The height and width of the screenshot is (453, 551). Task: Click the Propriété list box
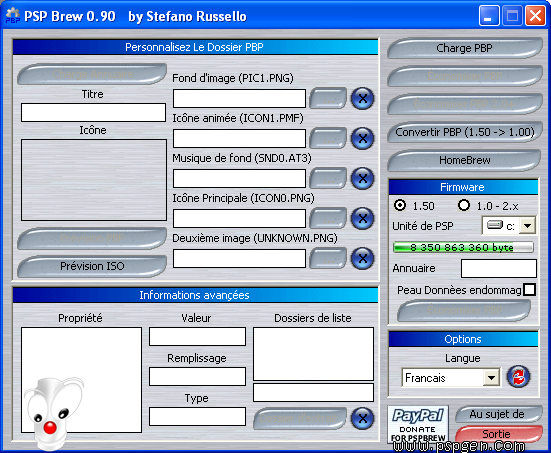pyautogui.click(x=82, y=380)
